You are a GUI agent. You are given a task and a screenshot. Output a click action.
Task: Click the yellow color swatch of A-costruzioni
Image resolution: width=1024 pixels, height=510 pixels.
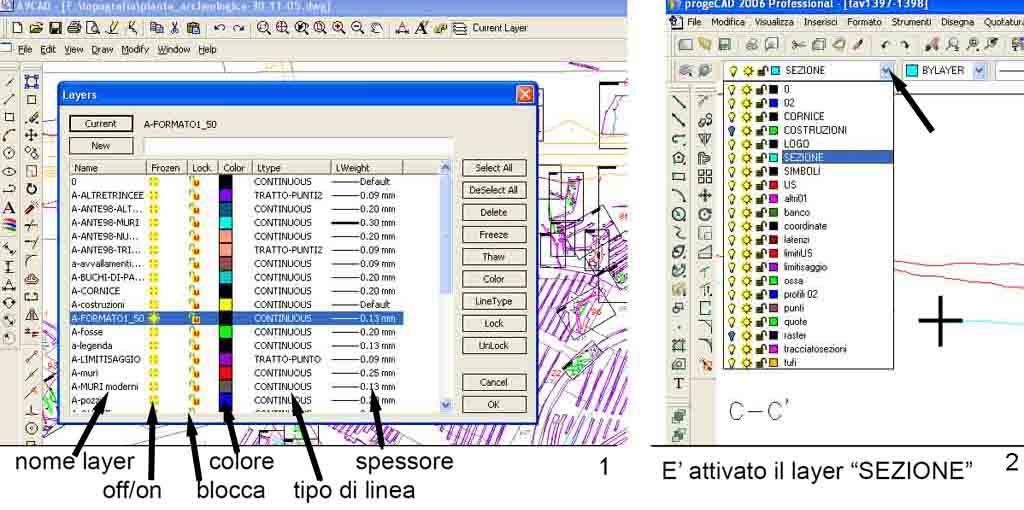click(225, 305)
